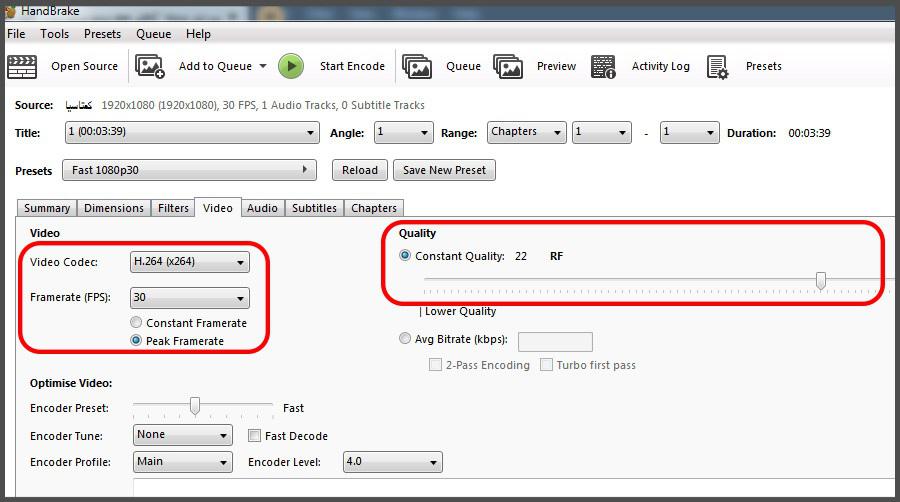Click the Save New Preset button
Screen dimensions: 900x502
[444, 170]
